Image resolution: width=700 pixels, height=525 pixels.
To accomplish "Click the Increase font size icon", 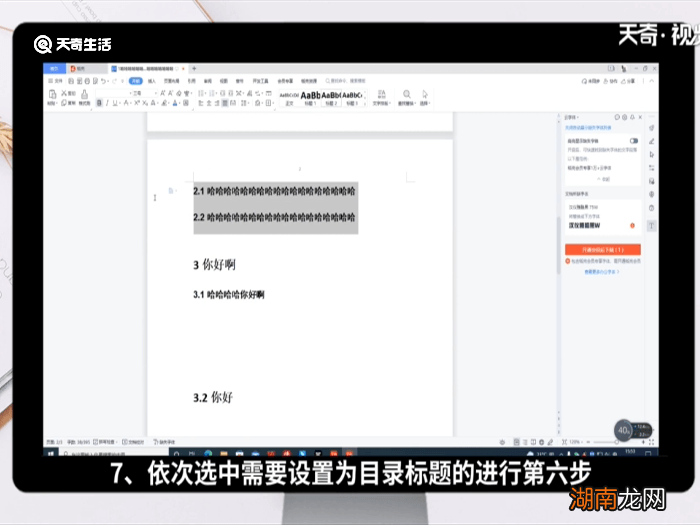I will 162,93.
